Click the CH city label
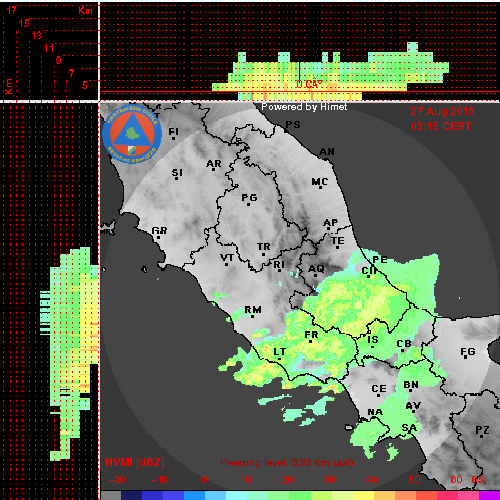This screenshot has width=500, height=500. click(x=369, y=271)
